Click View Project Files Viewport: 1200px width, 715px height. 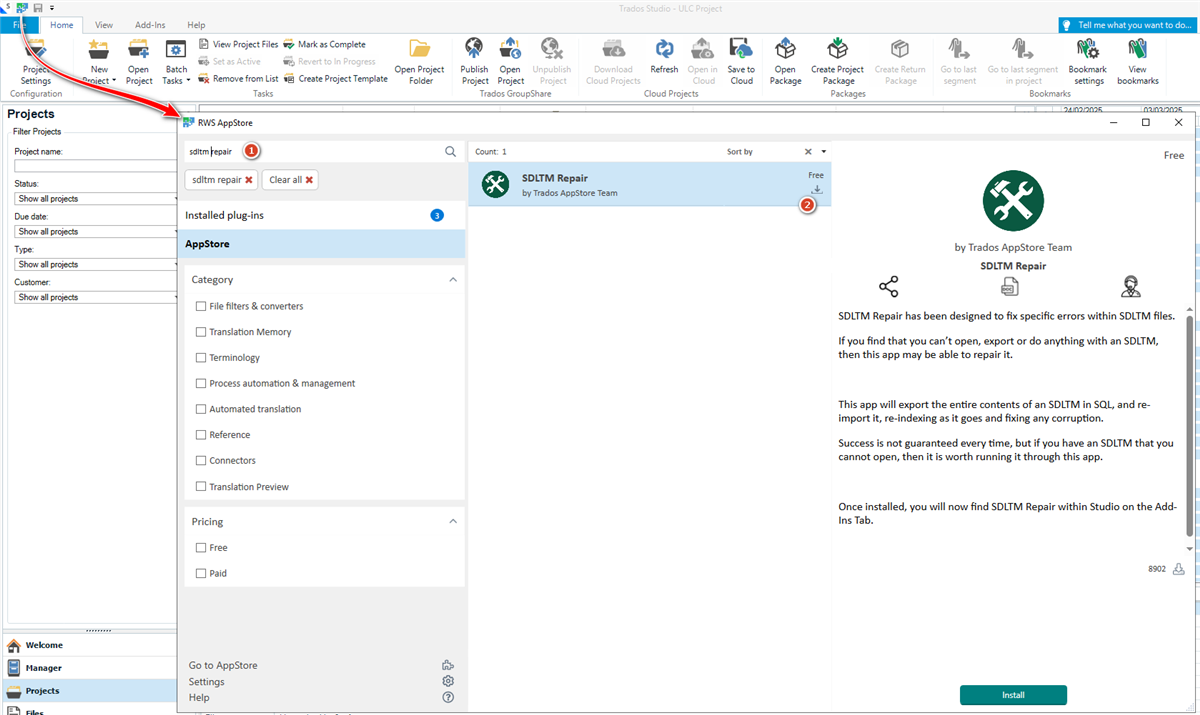click(239, 44)
